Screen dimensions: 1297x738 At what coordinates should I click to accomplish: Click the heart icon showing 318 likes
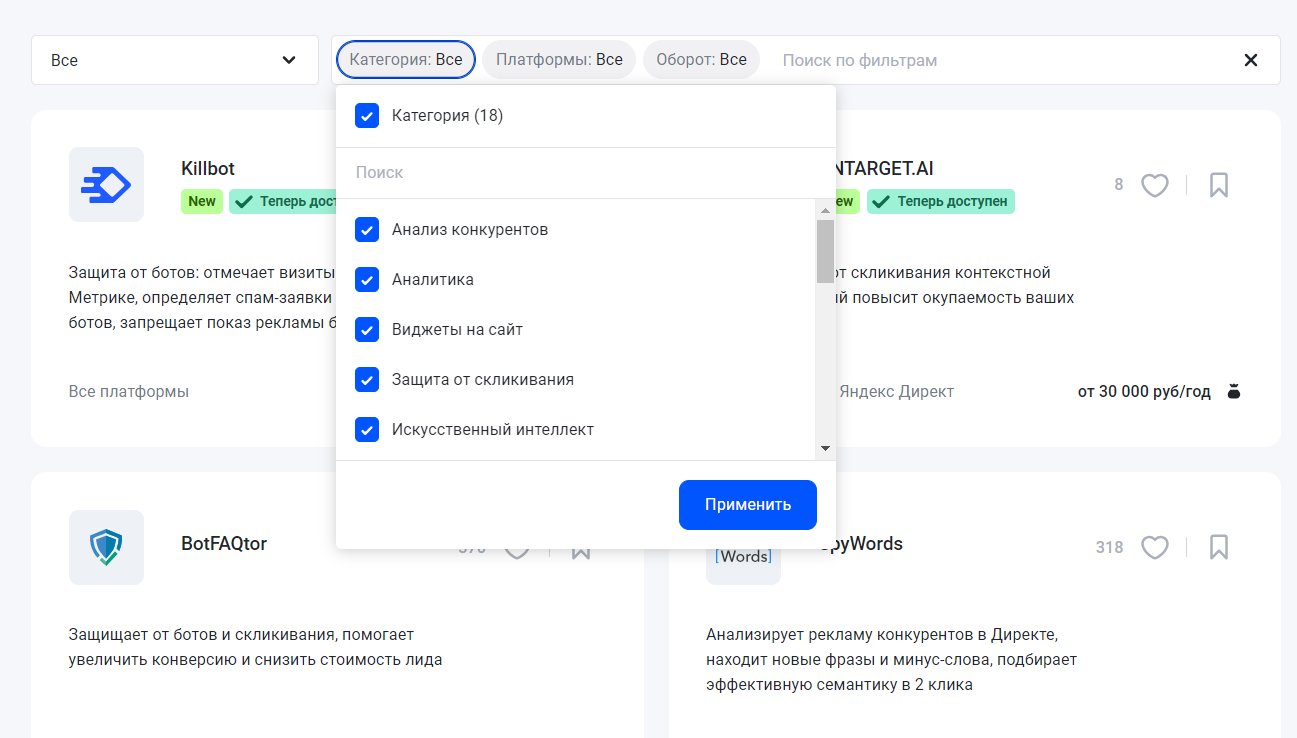pyautogui.click(x=1155, y=547)
